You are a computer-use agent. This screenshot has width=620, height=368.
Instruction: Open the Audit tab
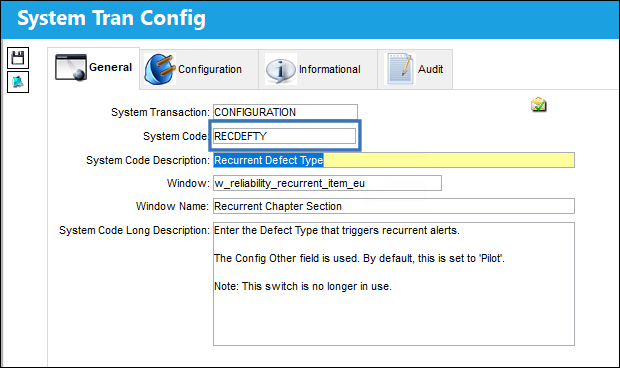click(x=415, y=69)
